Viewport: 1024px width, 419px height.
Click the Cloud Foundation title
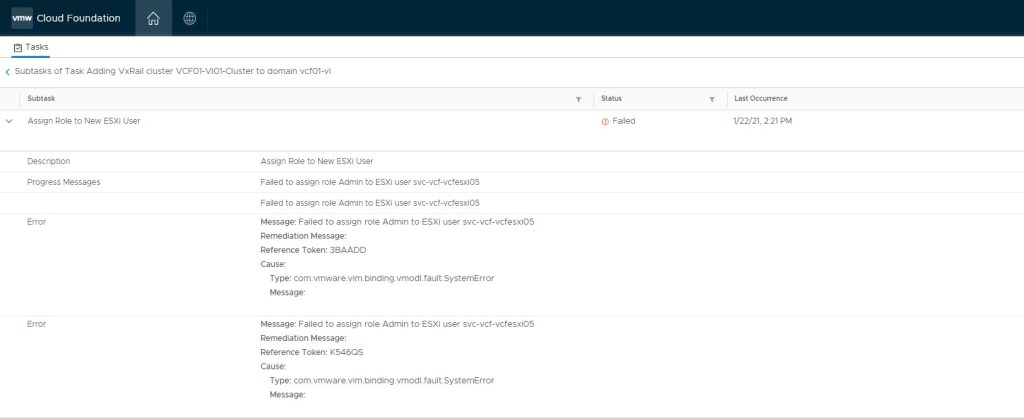85,18
